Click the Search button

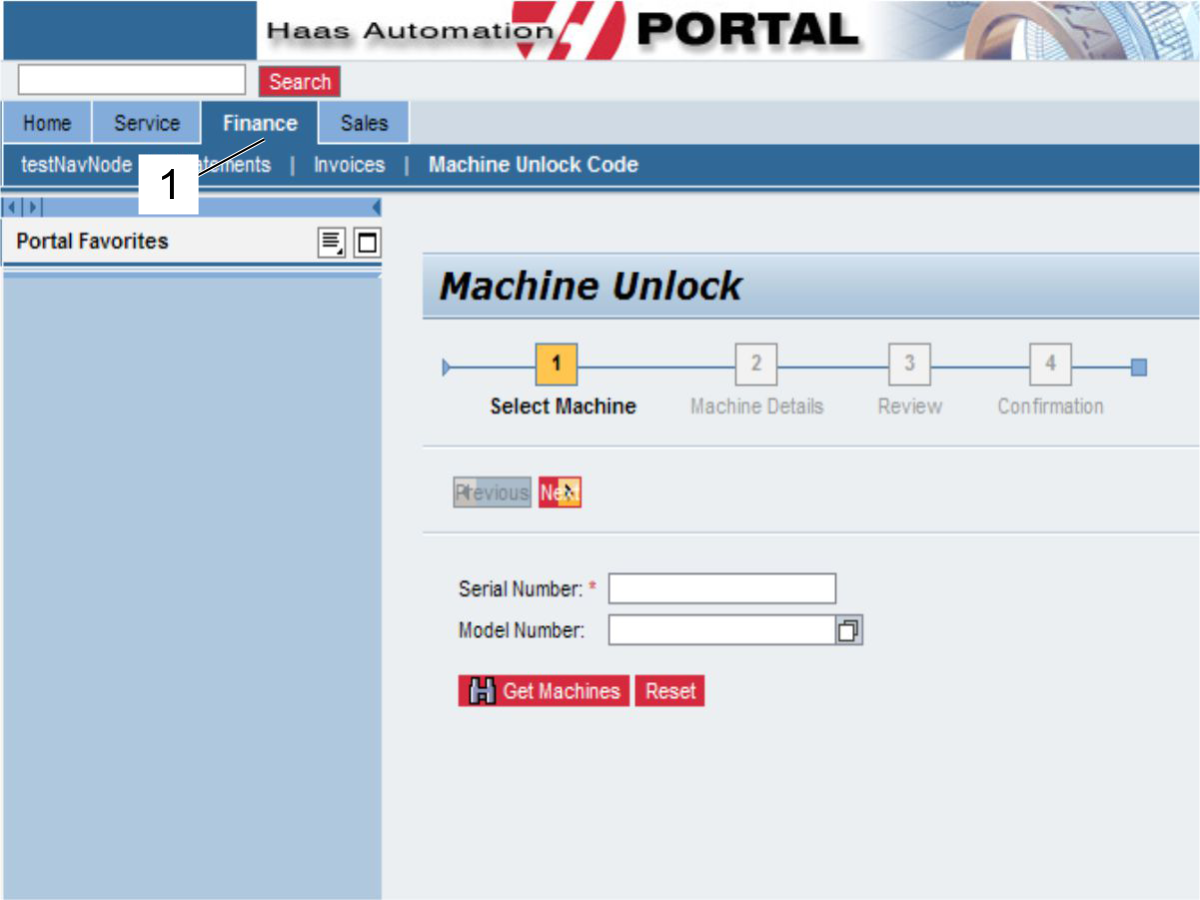pyautogui.click(x=300, y=82)
